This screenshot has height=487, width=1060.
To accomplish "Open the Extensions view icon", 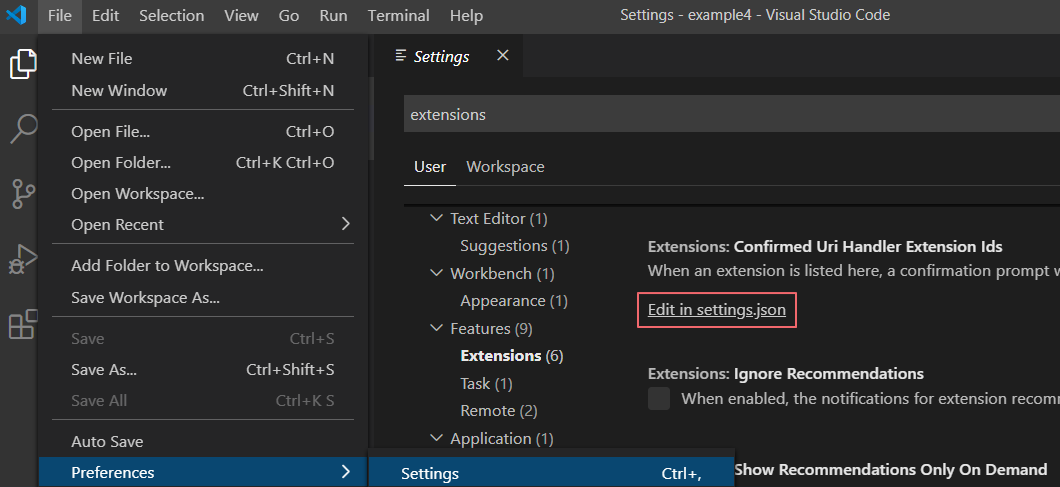I will coord(22,324).
